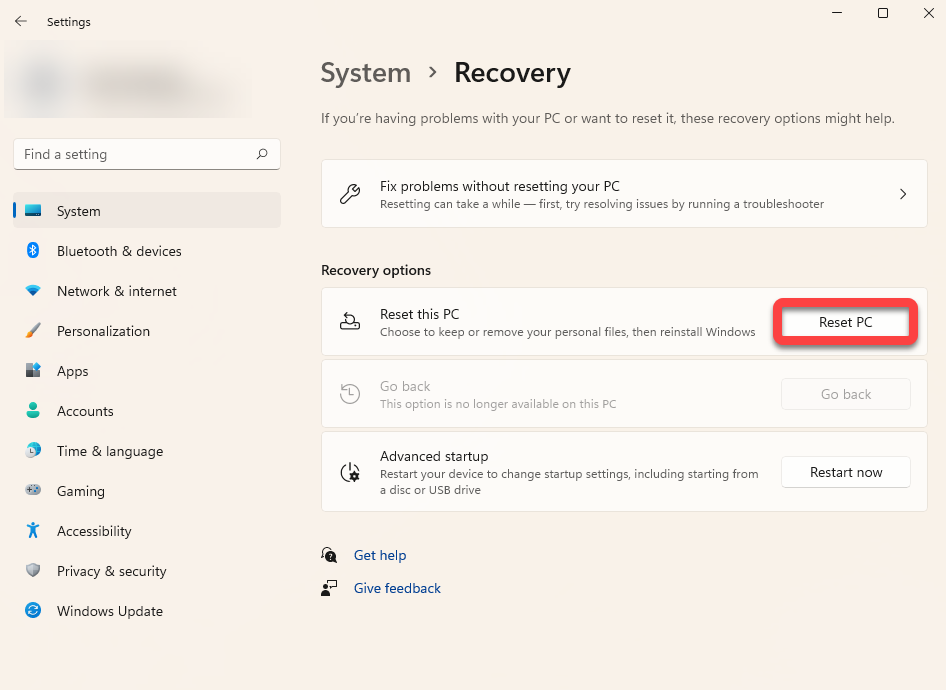Open the Give feedback pane icon

coord(329,588)
